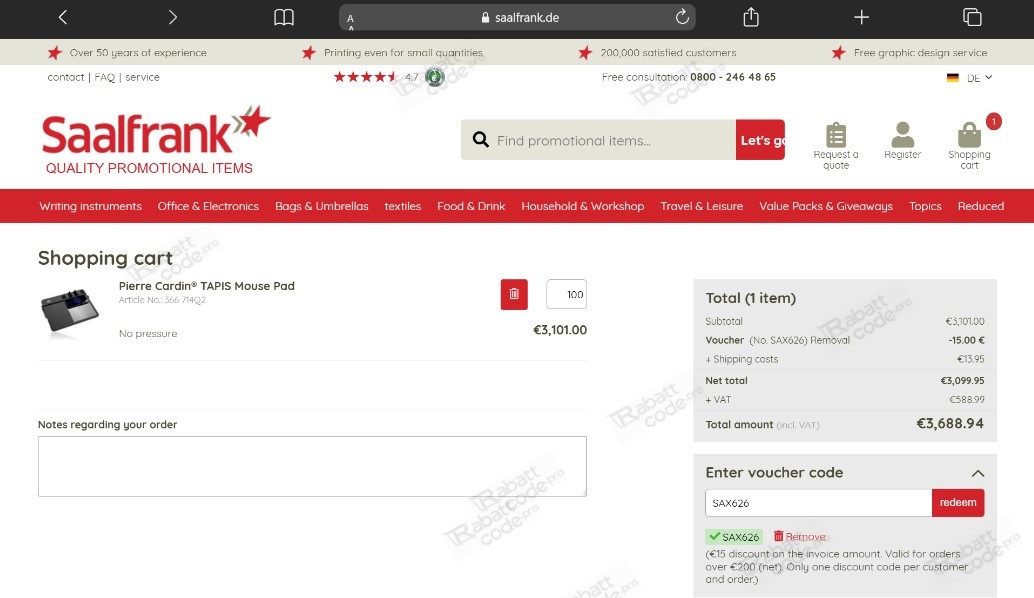Open the Household & Workshop menu
Screen dimensions: 1034x598
coord(583,206)
